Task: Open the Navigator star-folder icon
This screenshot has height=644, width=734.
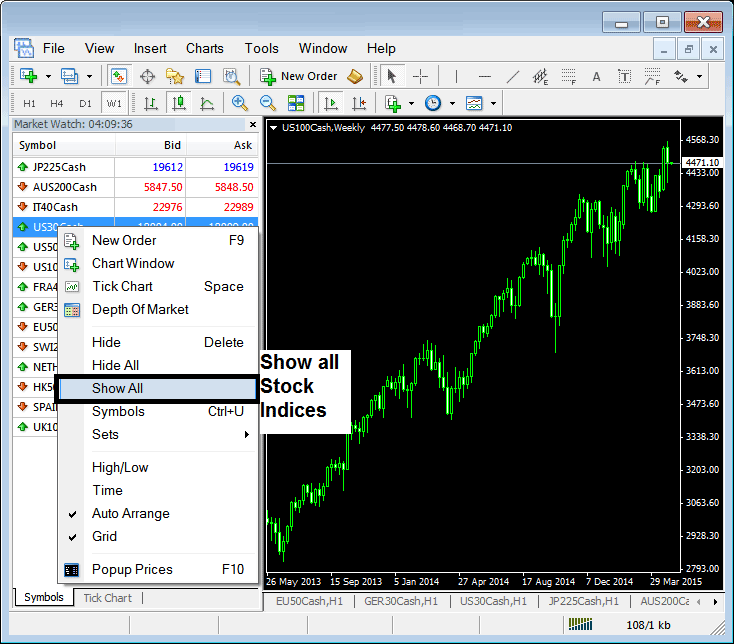Action: tap(175, 76)
